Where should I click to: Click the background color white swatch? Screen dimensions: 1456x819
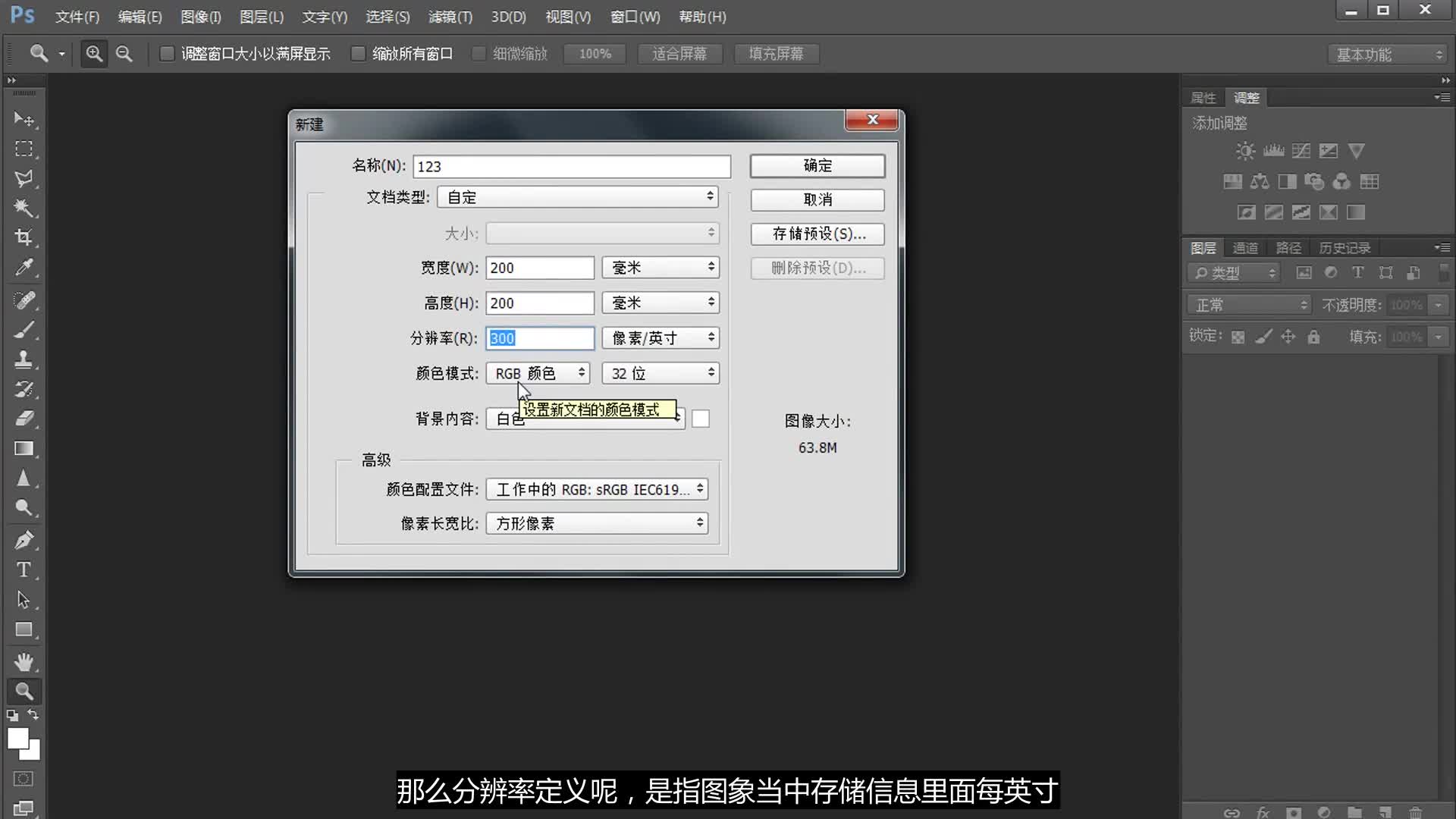coord(700,419)
